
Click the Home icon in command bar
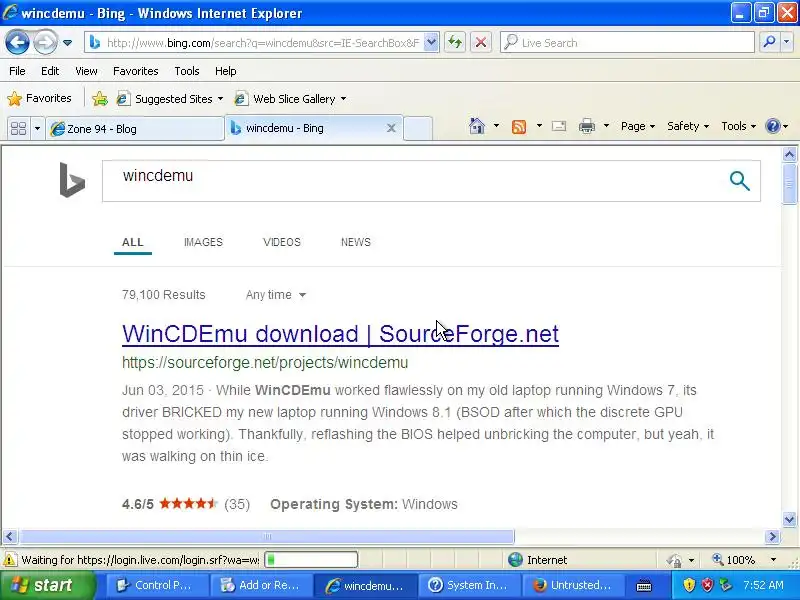click(477, 126)
